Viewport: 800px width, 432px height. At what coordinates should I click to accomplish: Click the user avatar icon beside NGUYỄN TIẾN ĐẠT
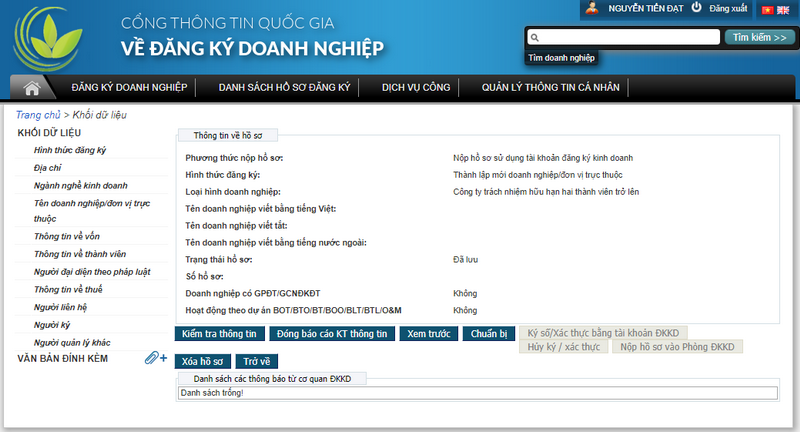pyautogui.click(x=592, y=8)
